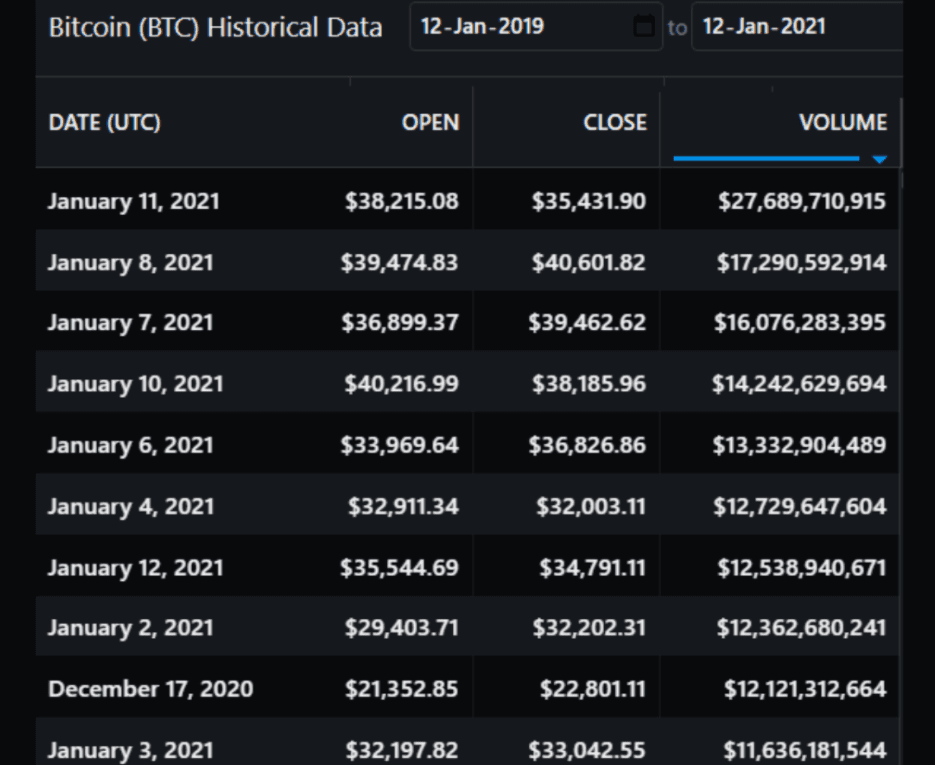Click volume value $12,362,680,241

coord(801,627)
